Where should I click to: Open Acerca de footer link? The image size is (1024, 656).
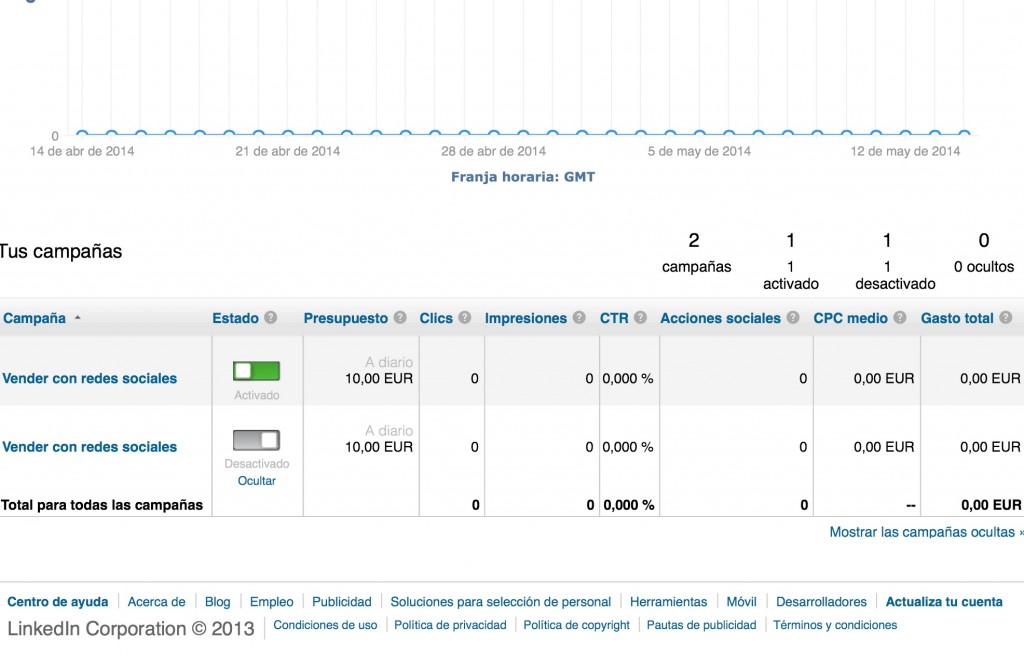coord(156,602)
